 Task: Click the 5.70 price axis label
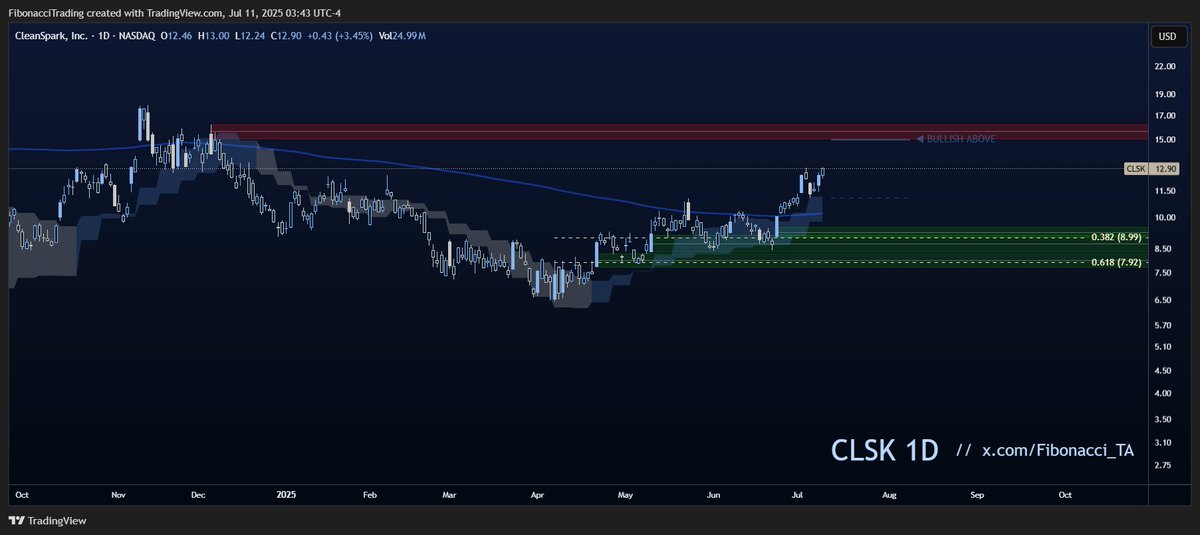tap(1164, 325)
